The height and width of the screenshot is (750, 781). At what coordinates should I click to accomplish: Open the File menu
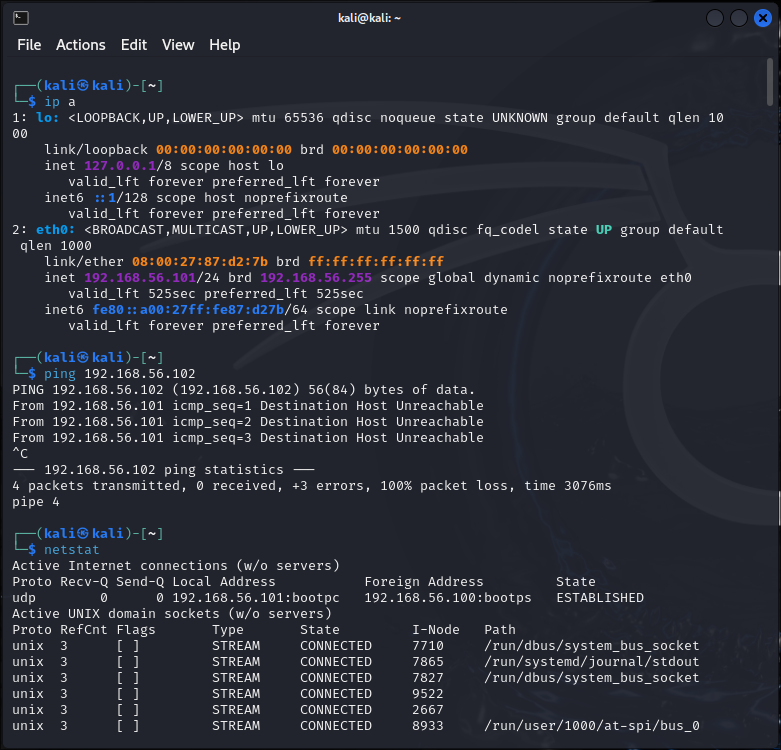[x=29, y=45]
